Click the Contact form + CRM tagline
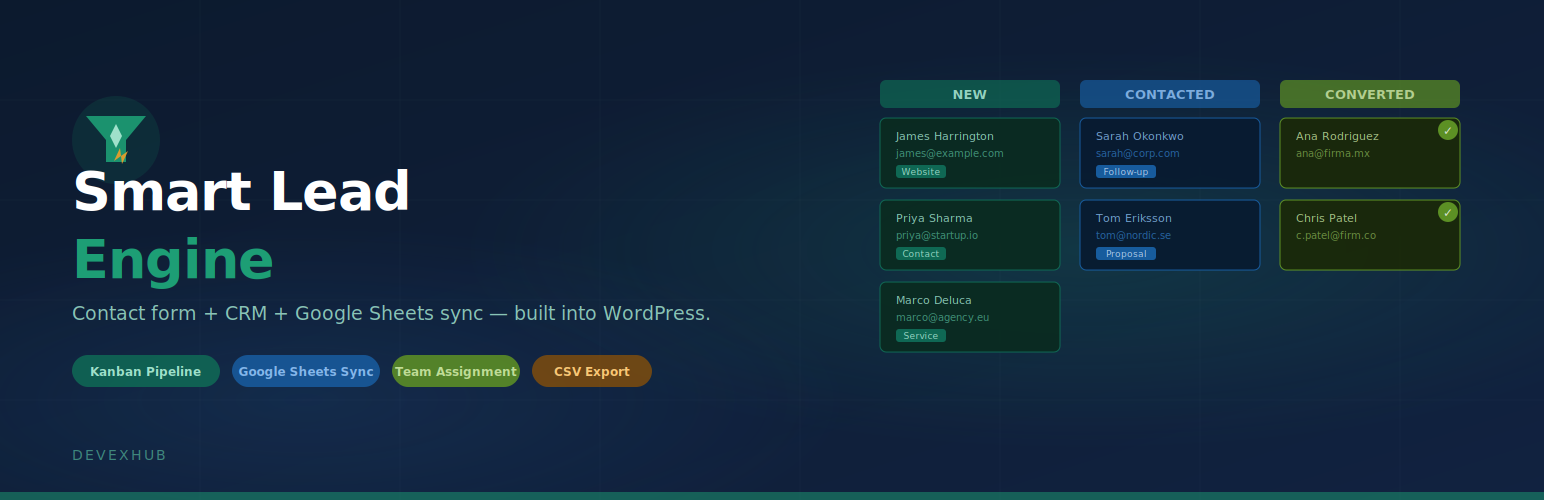 point(391,313)
